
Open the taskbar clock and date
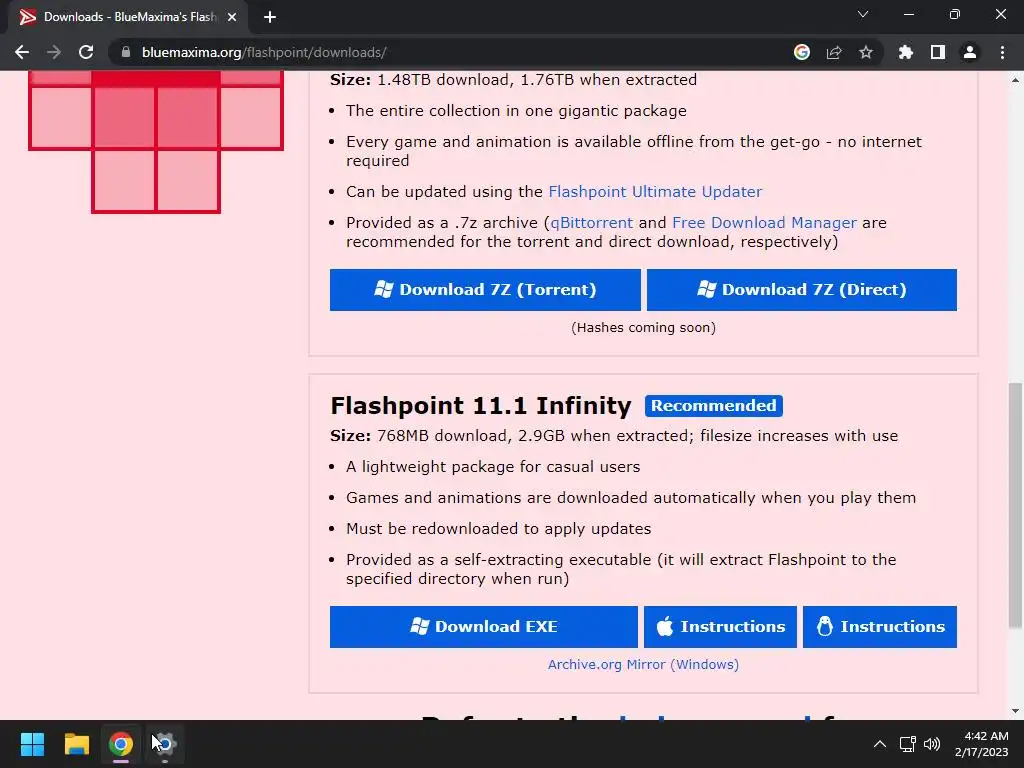982,744
